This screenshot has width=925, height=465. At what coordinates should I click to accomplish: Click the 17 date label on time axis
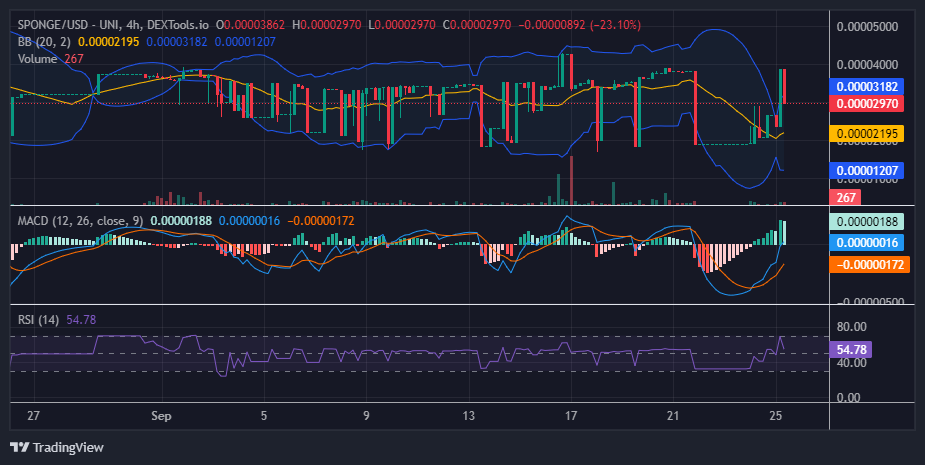(570, 415)
